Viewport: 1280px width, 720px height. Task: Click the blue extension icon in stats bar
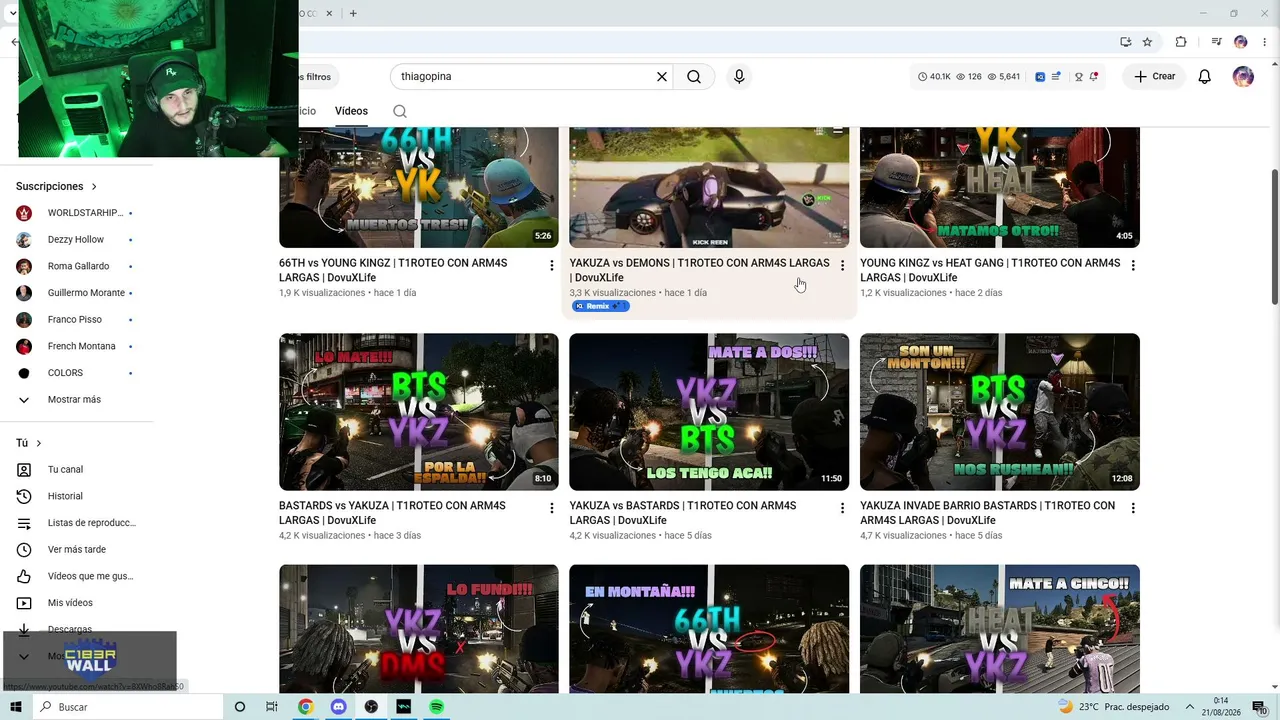[x=1040, y=77]
